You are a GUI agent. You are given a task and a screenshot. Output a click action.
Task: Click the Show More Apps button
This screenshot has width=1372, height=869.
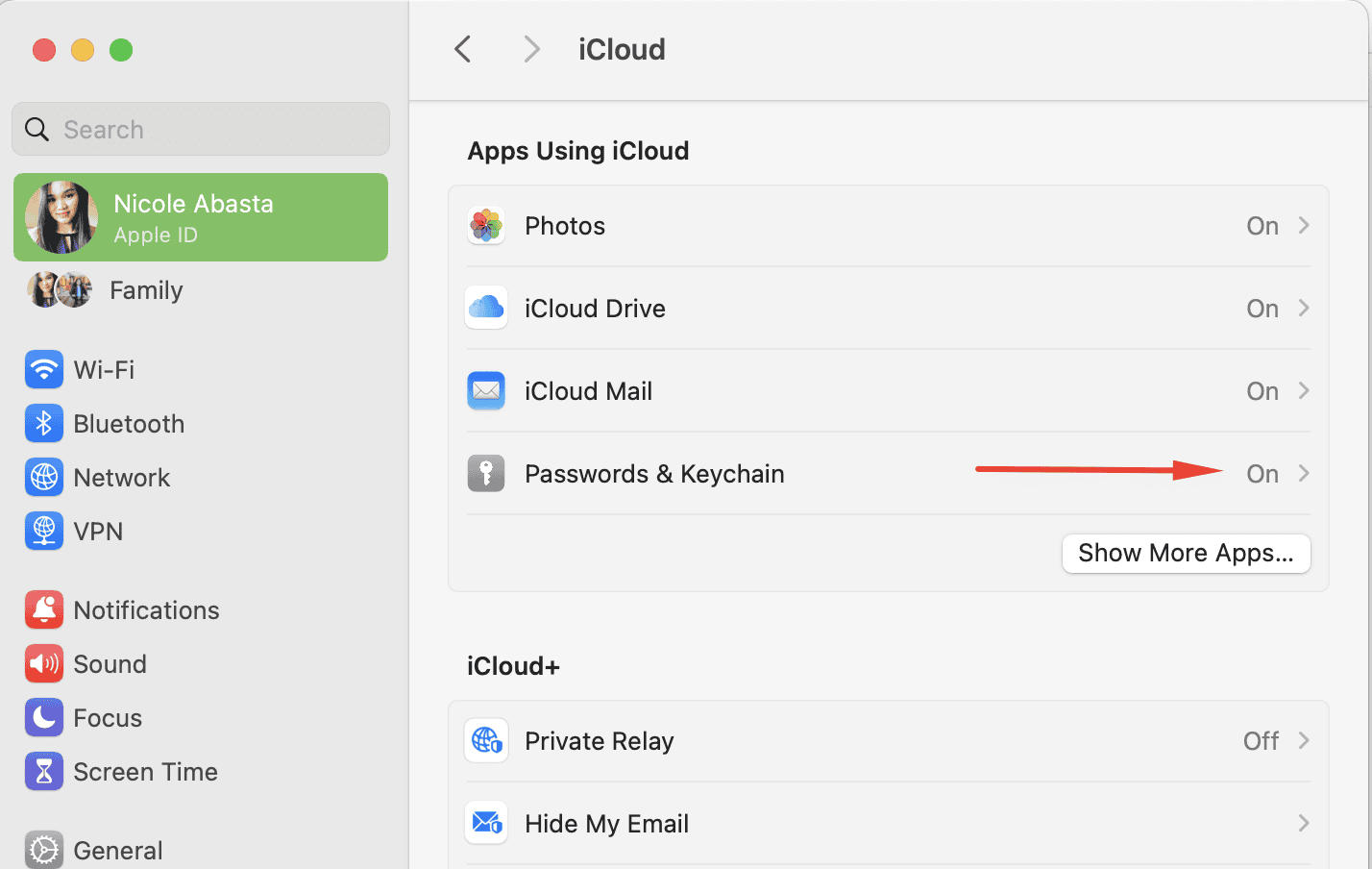click(1186, 554)
